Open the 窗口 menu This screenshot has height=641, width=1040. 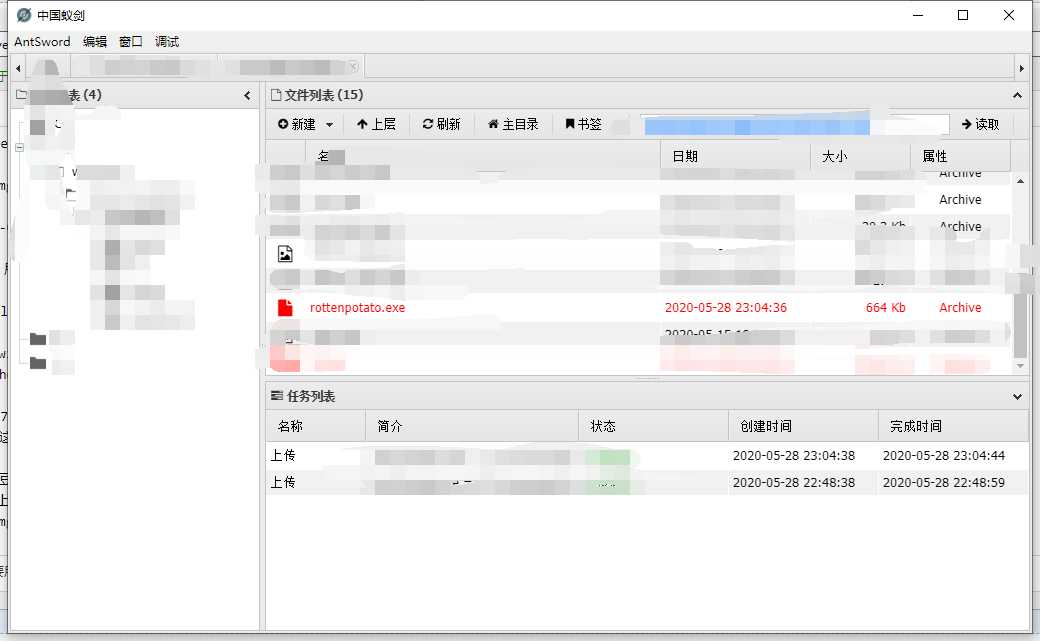[x=131, y=41]
